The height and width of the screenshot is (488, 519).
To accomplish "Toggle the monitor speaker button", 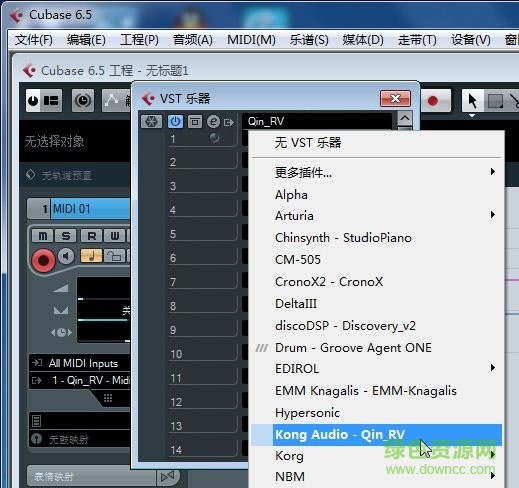I will (x=66, y=256).
